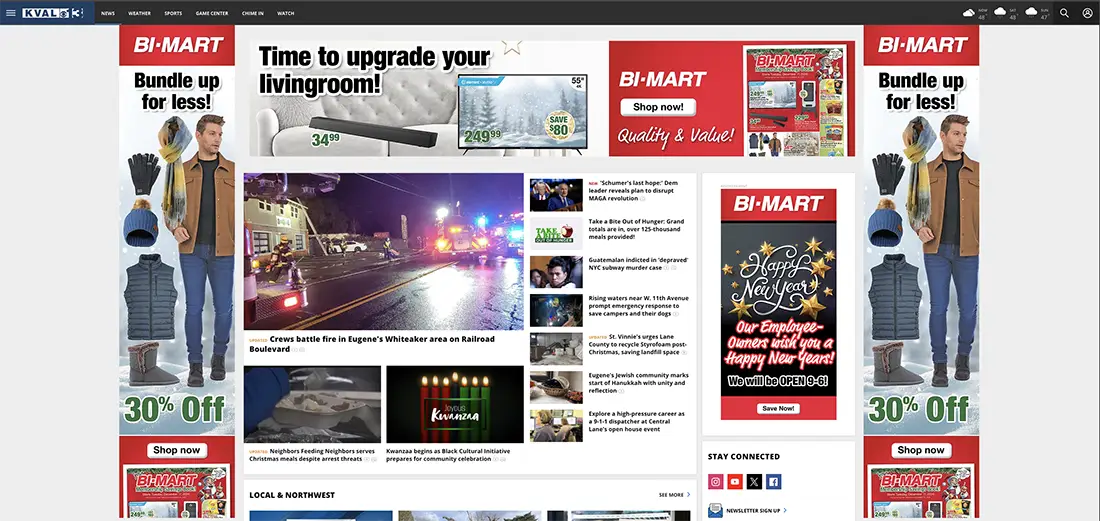Image resolution: width=1100 pixels, height=521 pixels.
Task: Click the KVAL 13 station logo
Action: (53, 13)
